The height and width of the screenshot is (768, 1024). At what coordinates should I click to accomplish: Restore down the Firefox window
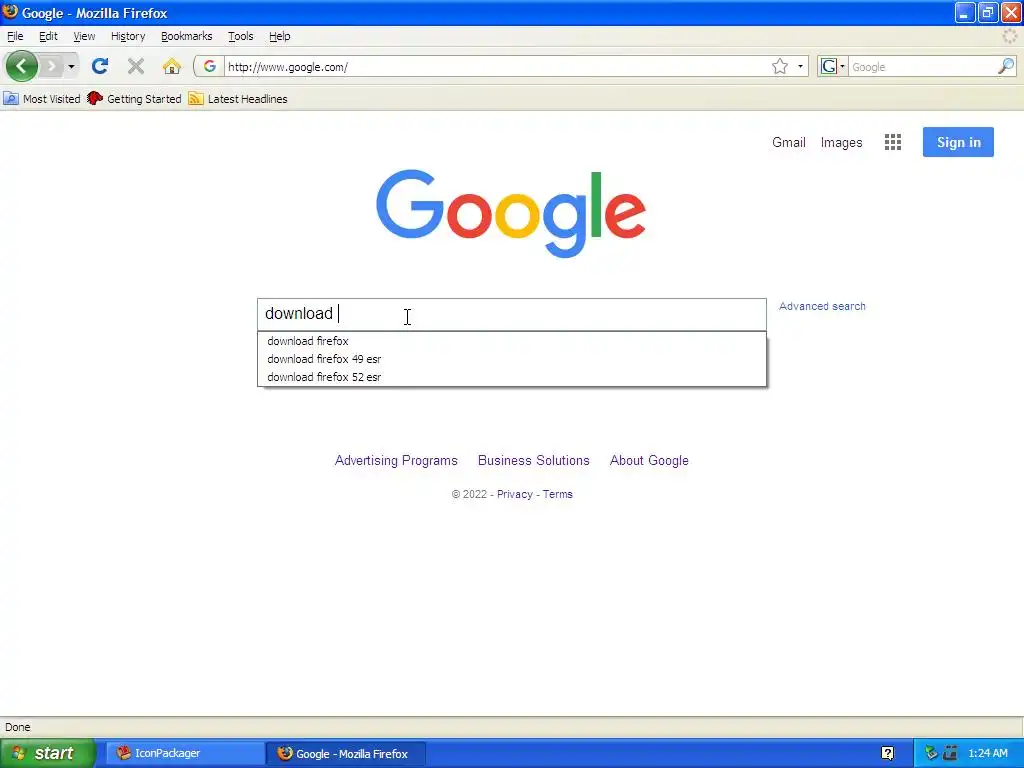click(987, 12)
